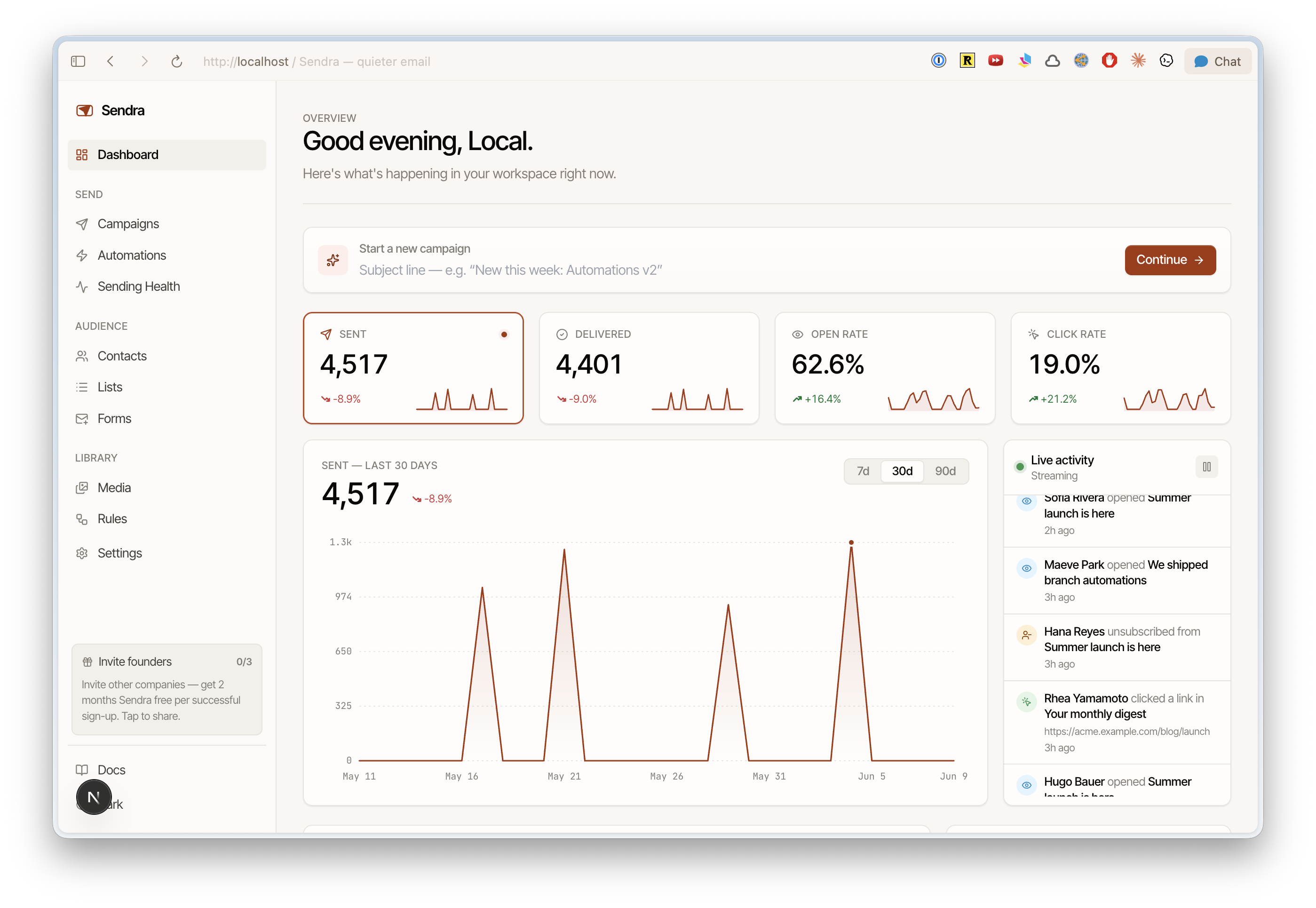The image size is (1316, 908).
Task: Switch chart range to 7d
Action: coord(863,471)
